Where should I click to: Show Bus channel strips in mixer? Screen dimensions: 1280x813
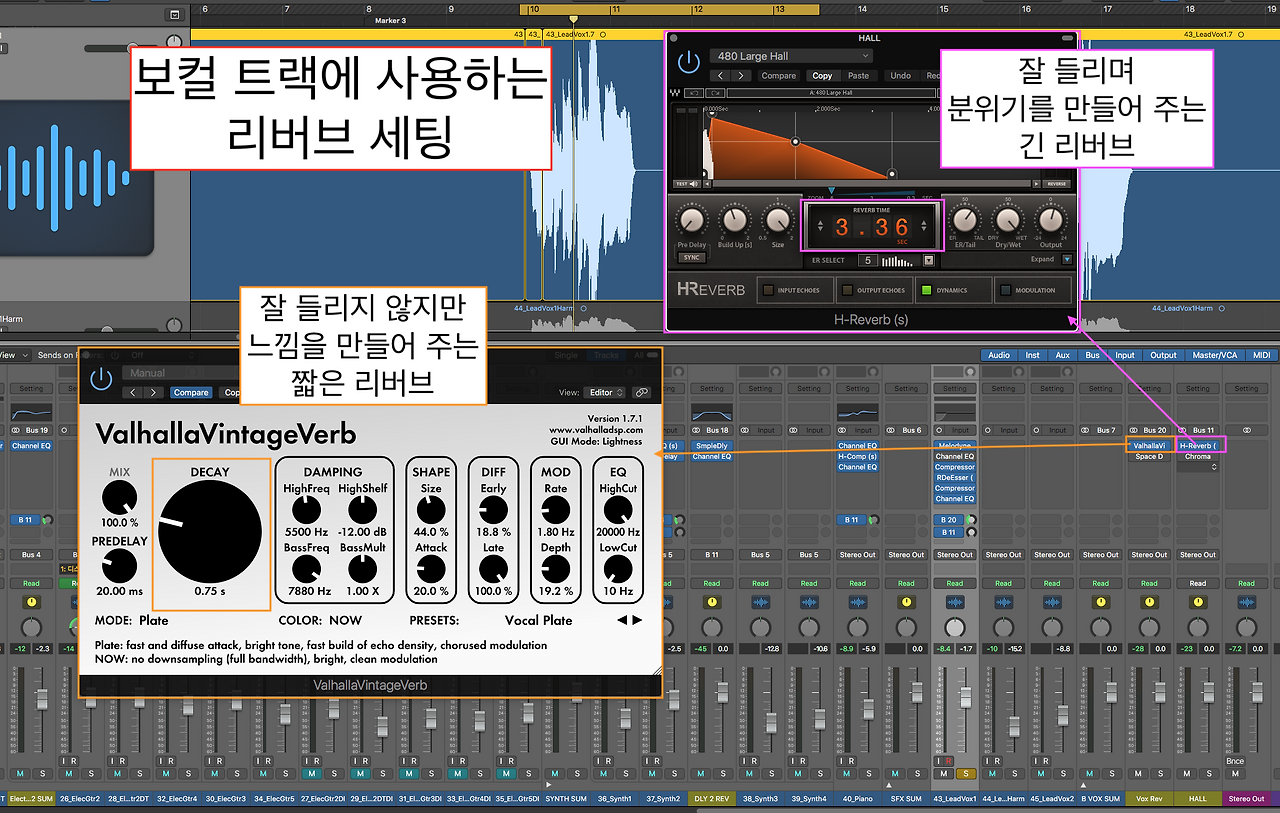tap(1093, 355)
